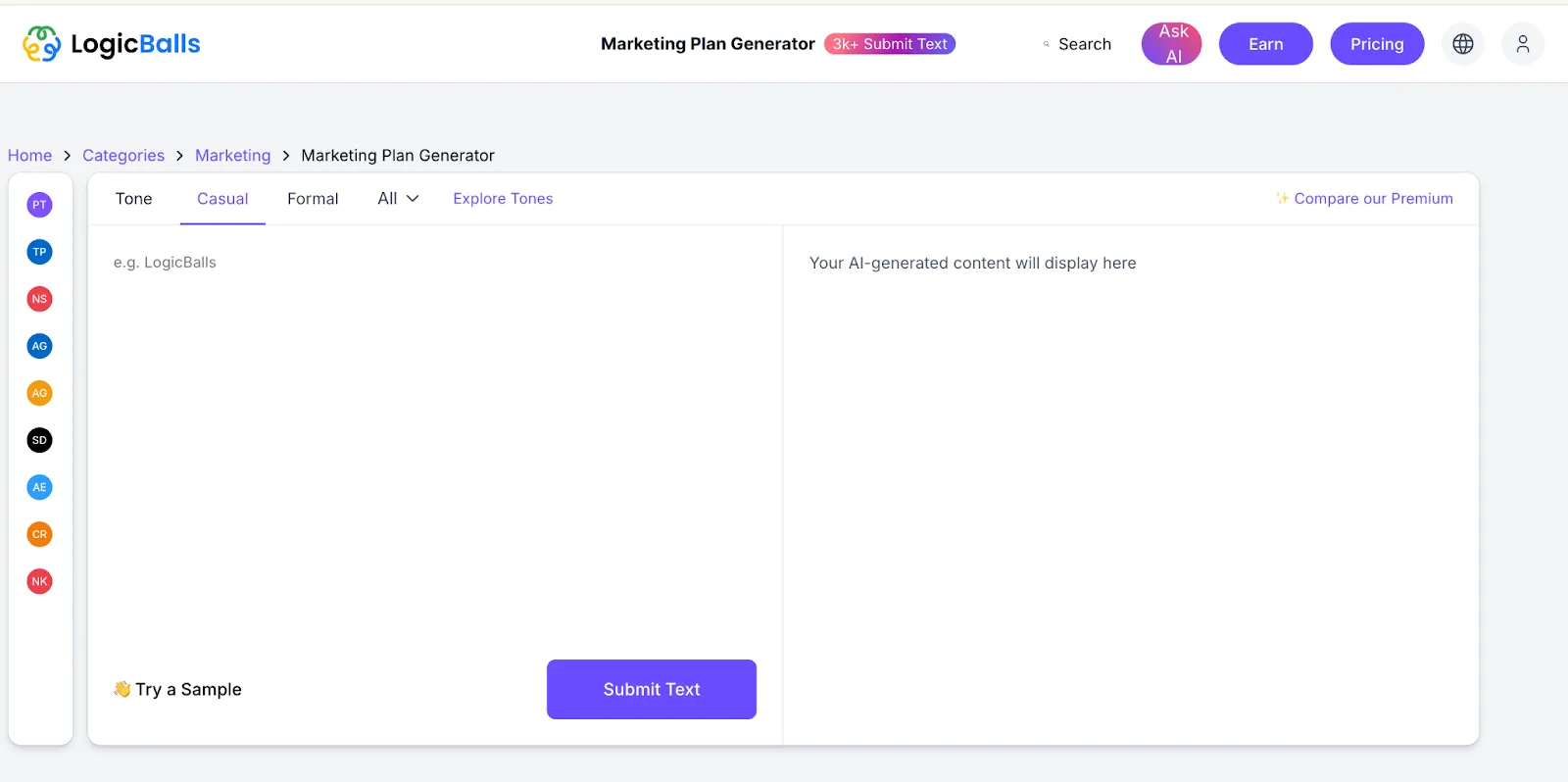Click Try a Sample
Screen dimensions: 1568x782
click(177, 689)
